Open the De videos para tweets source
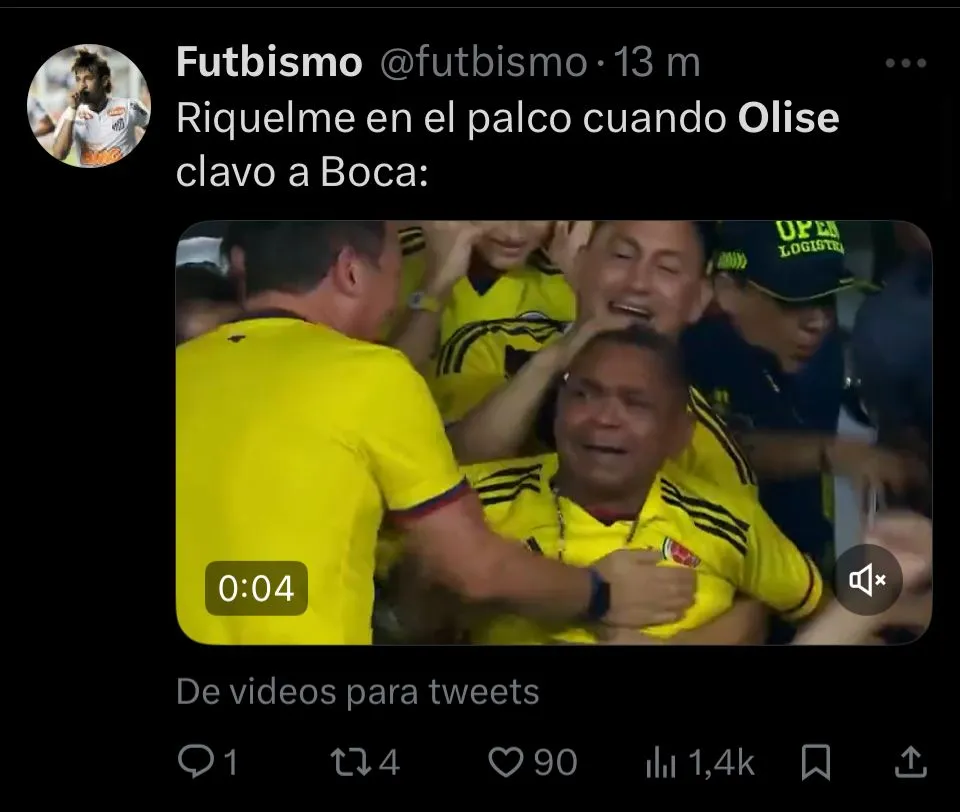 point(358,692)
